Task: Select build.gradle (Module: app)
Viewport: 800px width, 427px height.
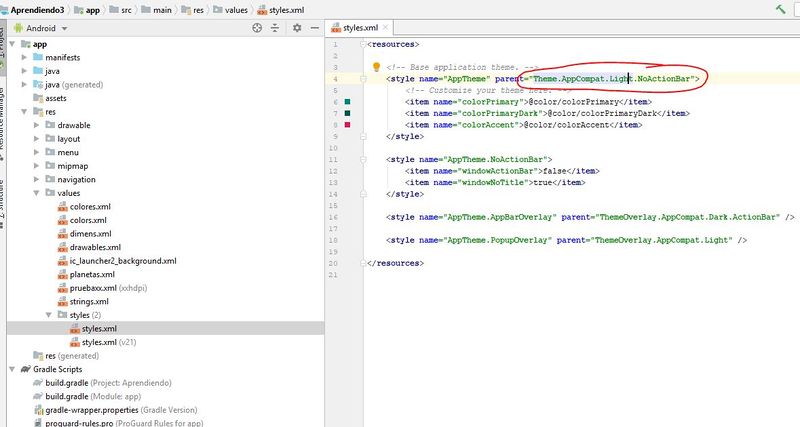Action: coord(87,396)
